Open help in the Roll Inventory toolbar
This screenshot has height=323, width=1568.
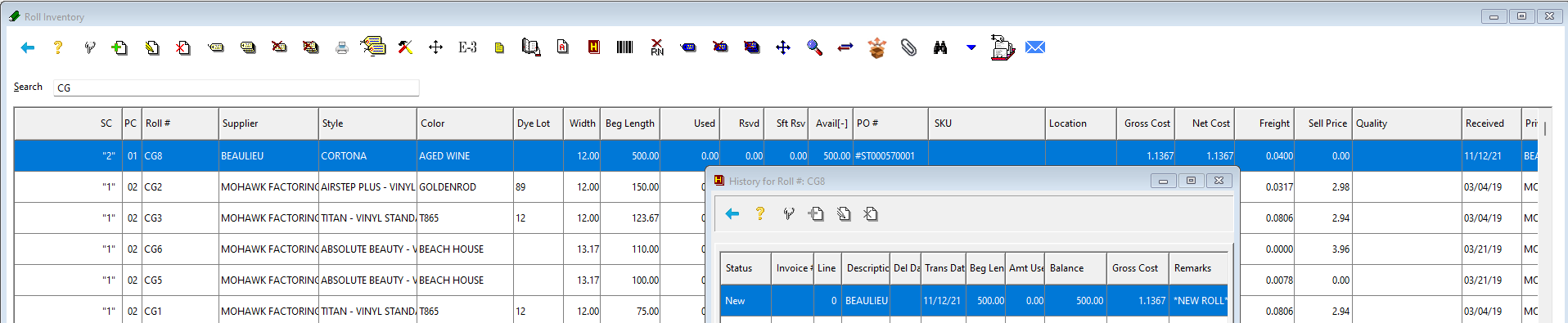tap(58, 48)
